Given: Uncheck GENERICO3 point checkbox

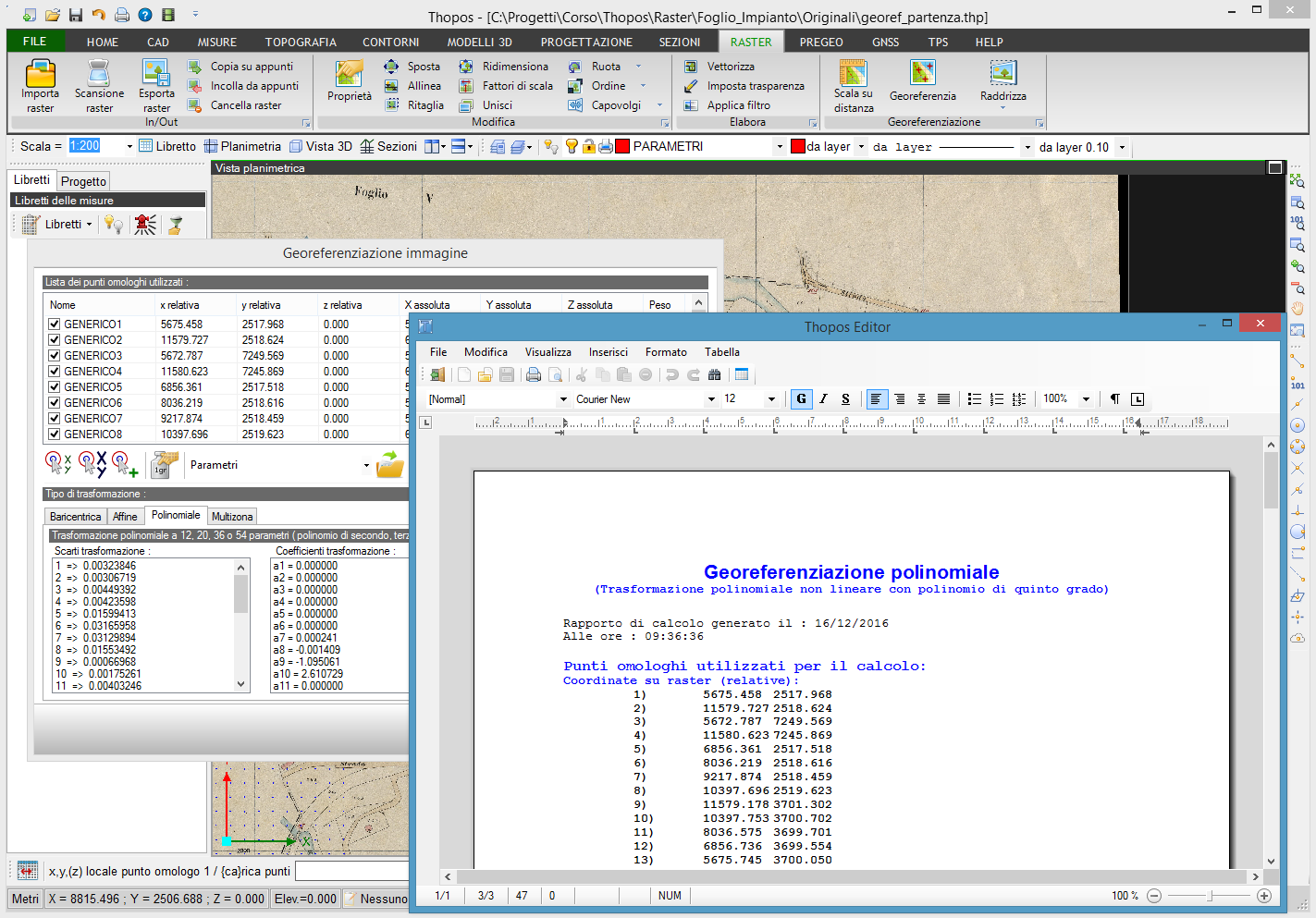Looking at the screenshot, I should tap(55, 356).
